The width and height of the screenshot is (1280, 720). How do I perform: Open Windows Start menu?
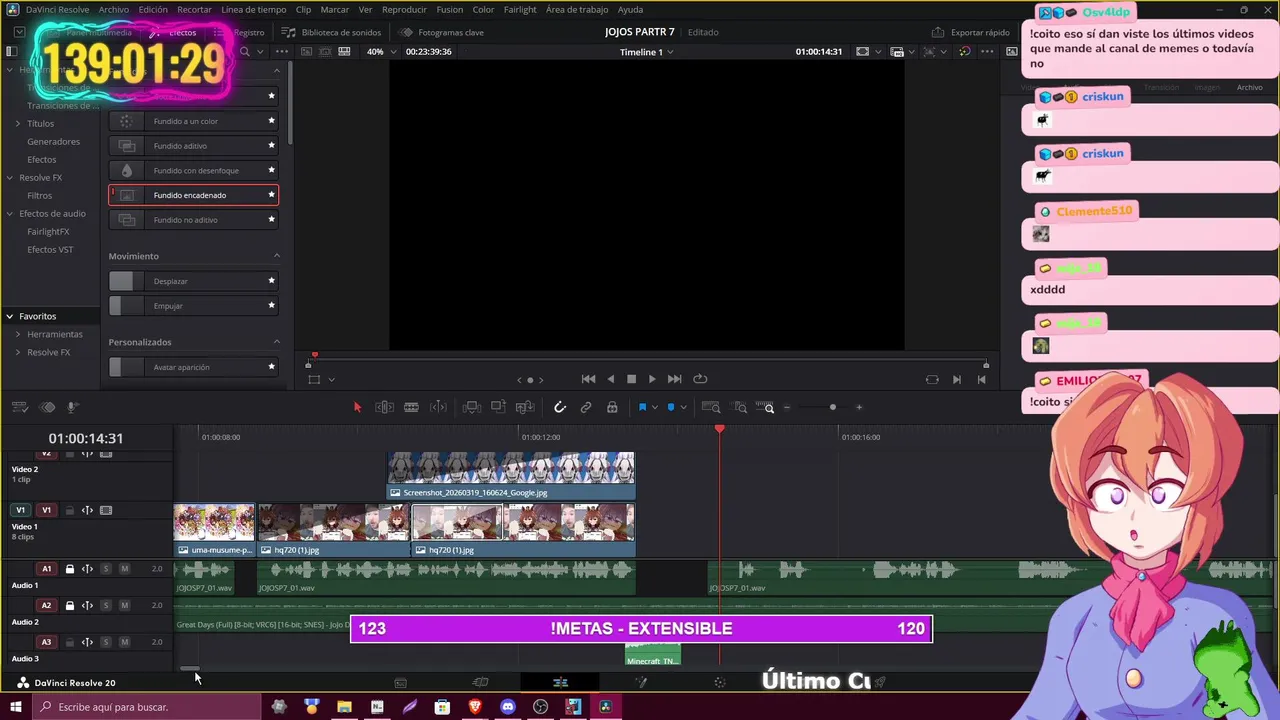coord(15,707)
